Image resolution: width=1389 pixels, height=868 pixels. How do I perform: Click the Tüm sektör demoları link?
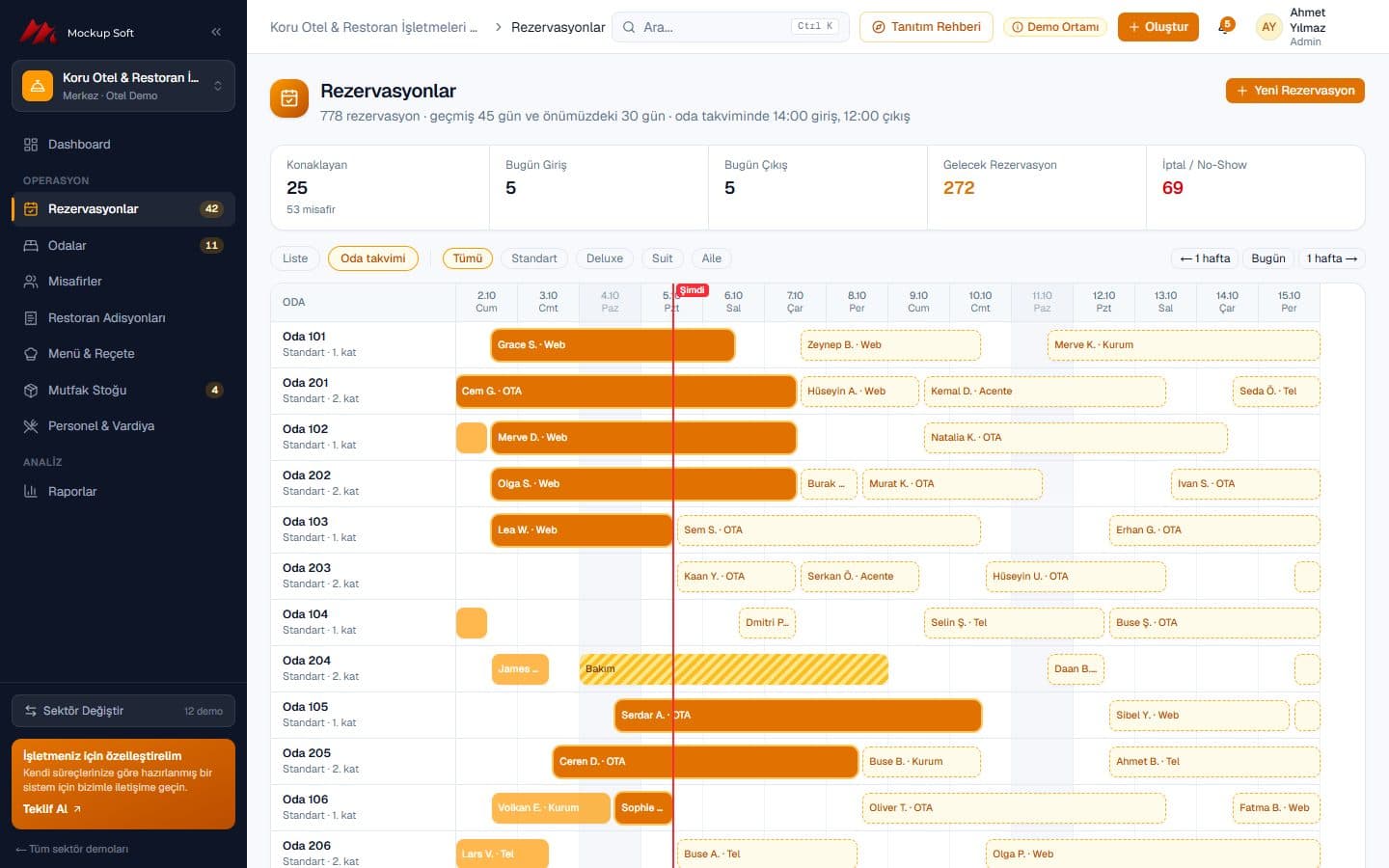click(x=72, y=849)
